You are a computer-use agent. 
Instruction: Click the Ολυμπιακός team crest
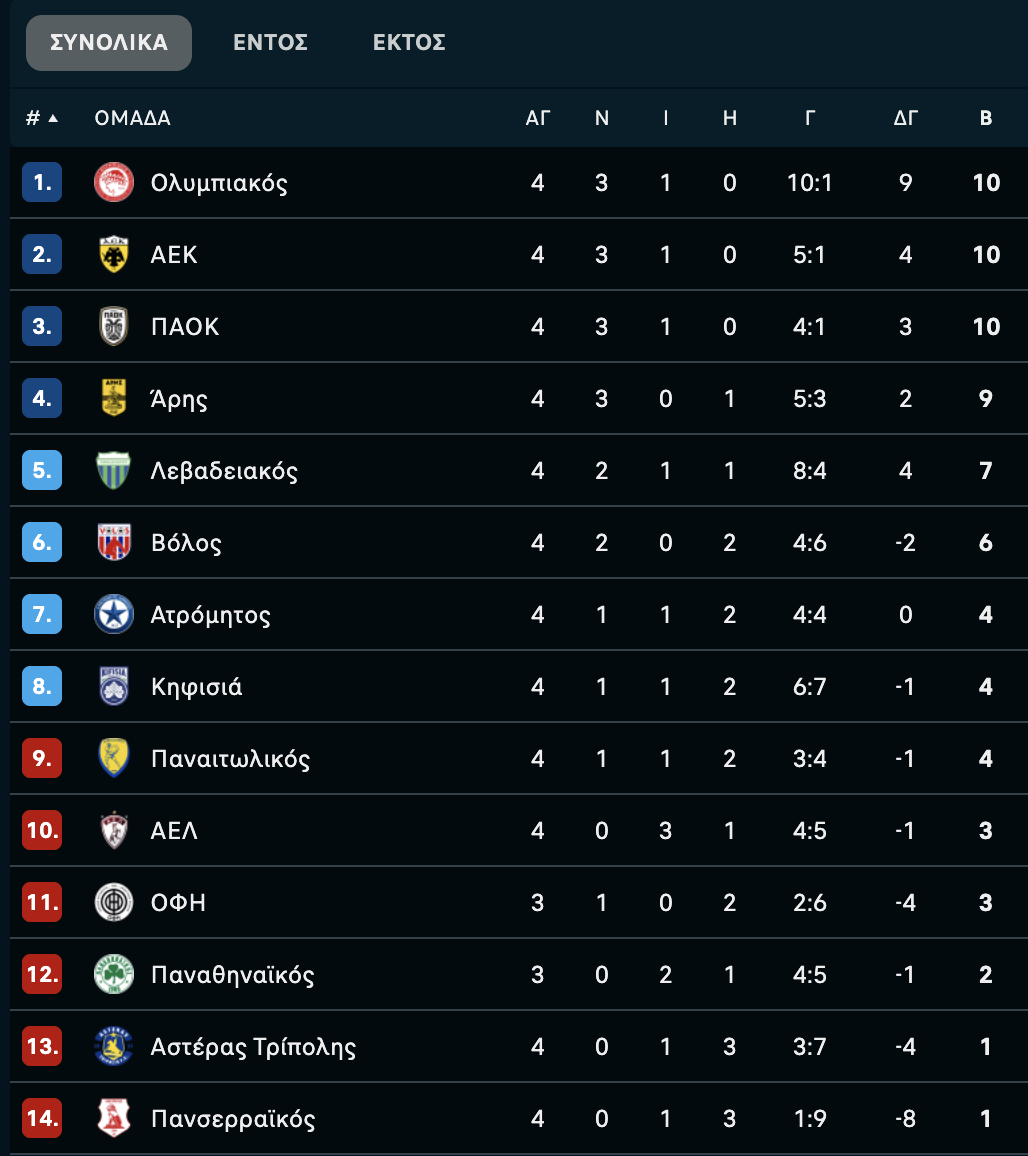[114, 182]
